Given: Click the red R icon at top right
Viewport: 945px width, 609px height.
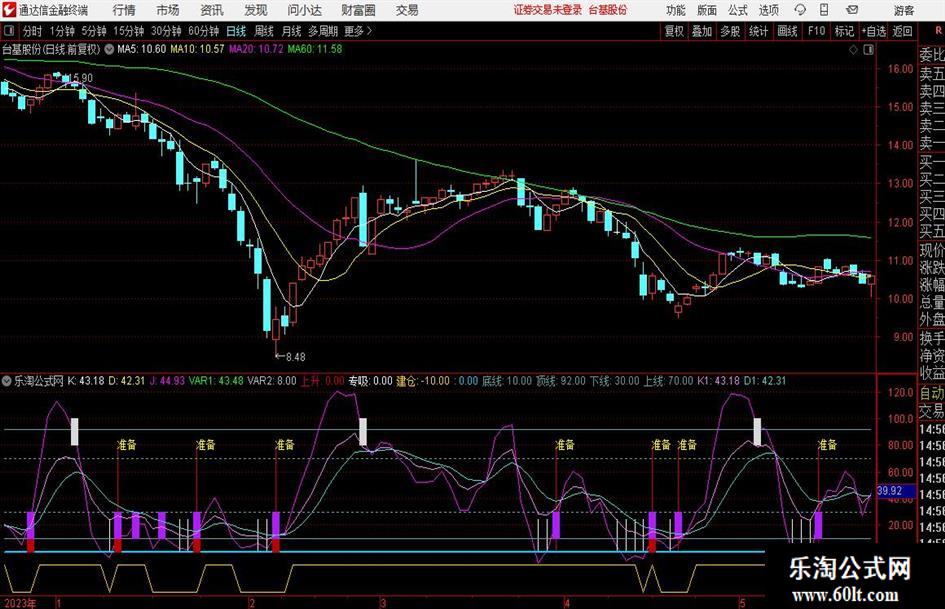Looking at the screenshot, I should point(938,31).
